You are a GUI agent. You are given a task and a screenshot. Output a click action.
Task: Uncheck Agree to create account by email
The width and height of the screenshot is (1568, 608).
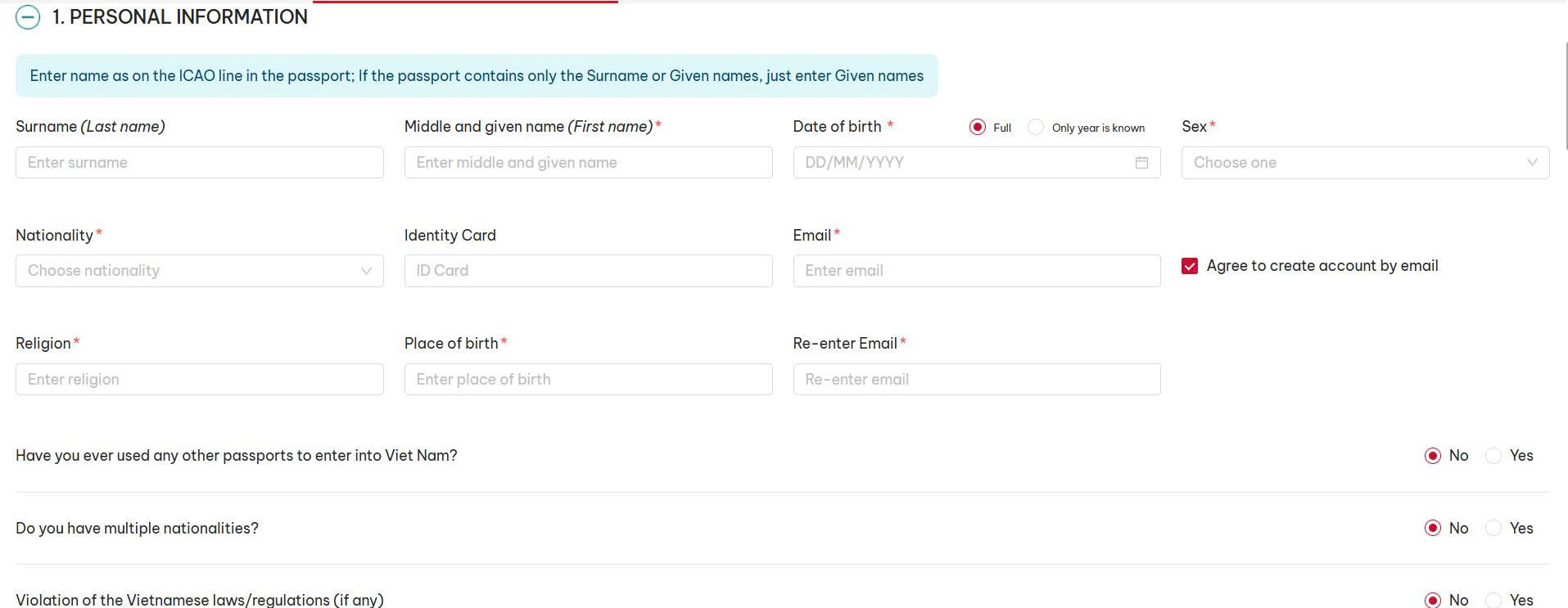[x=1190, y=266]
